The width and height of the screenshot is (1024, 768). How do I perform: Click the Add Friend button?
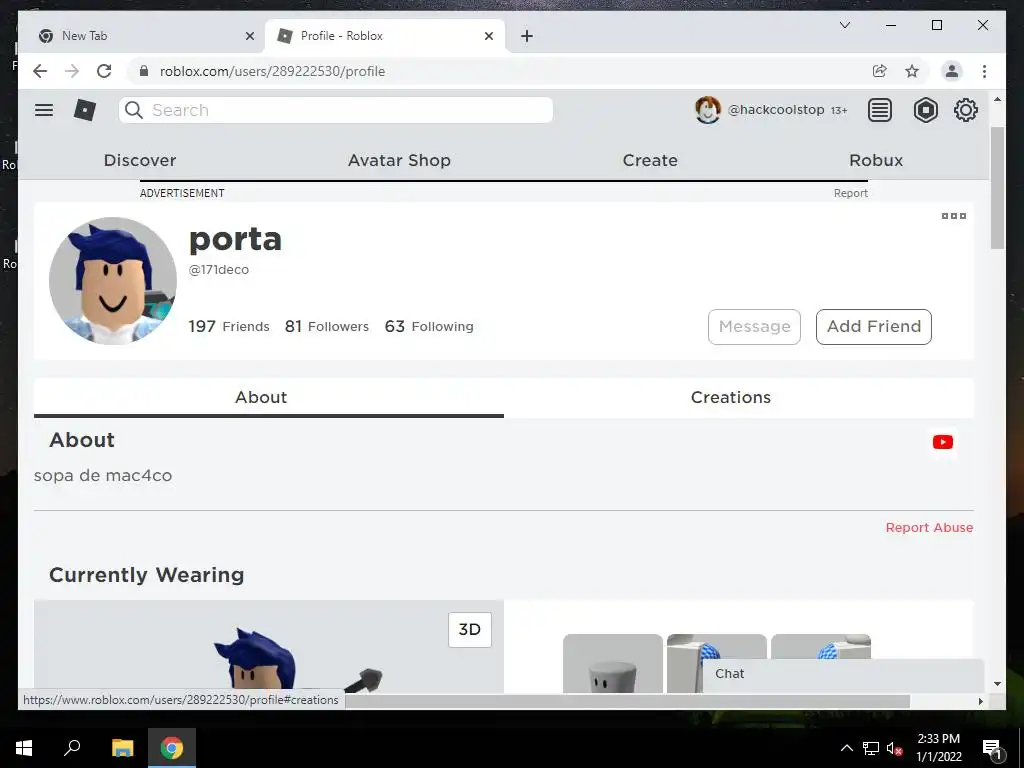(x=874, y=327)
